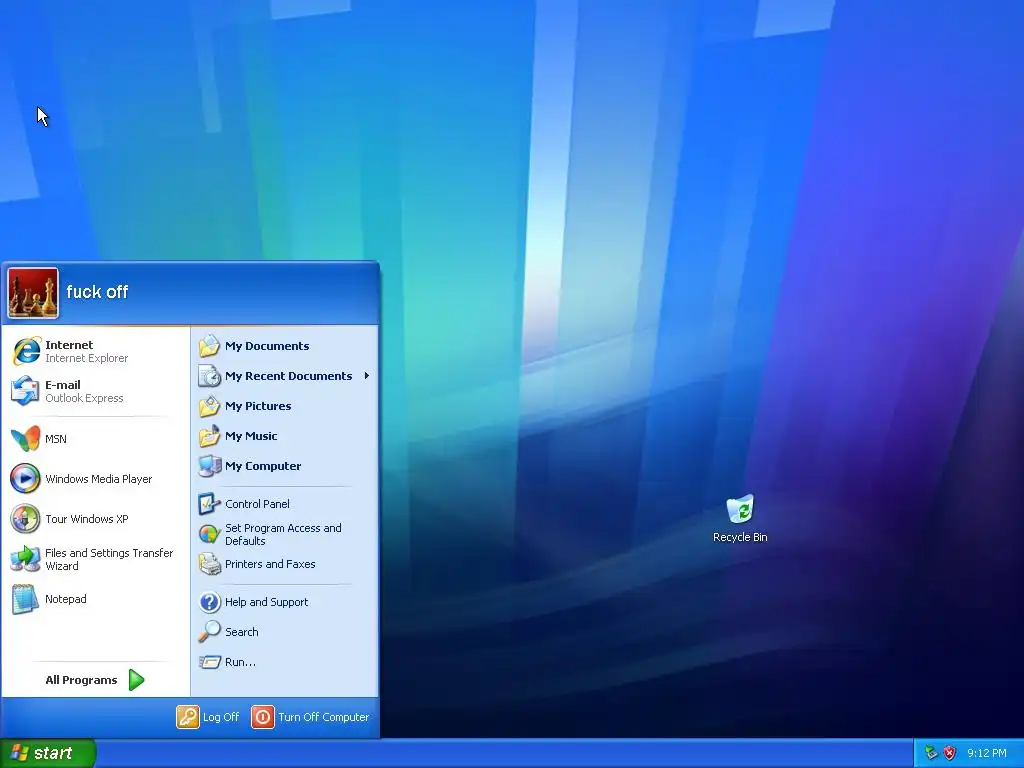This screenshot has height=768, width=1024.
Task: Open Internet Explorer icon in Start menu
Action: [26, 351]
